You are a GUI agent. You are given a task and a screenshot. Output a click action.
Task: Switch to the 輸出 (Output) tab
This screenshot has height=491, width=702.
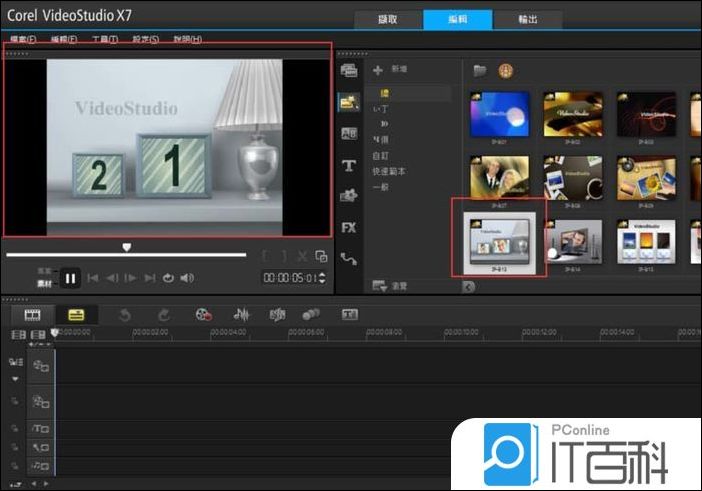(x=526, y=20)
